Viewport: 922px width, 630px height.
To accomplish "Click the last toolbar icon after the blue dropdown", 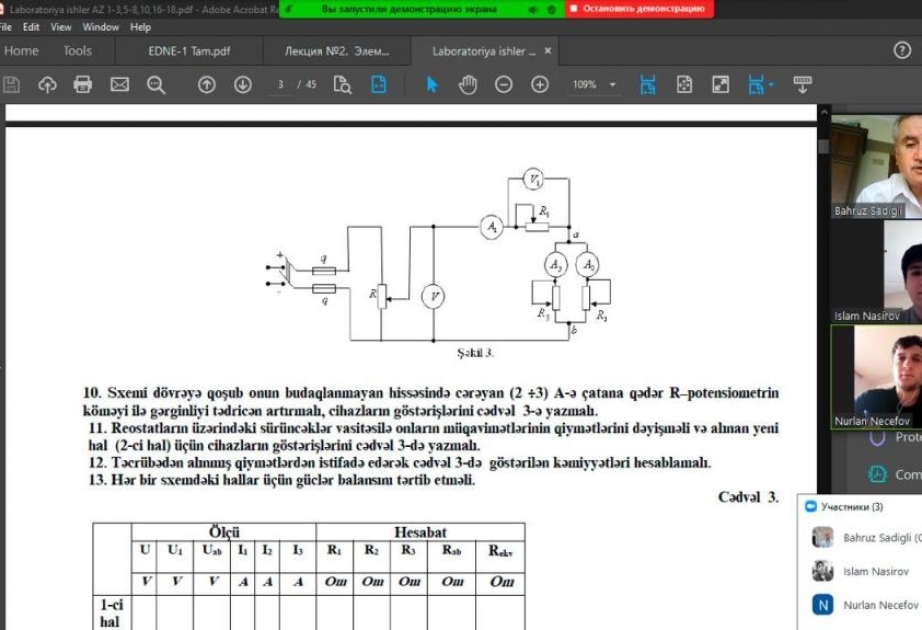I will tap(803, 85).
